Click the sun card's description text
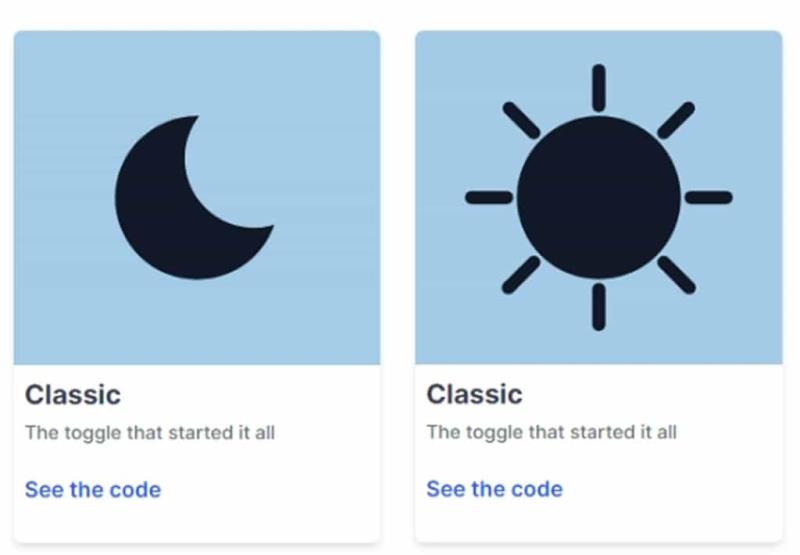800x555 pixels. click(552, 433)
